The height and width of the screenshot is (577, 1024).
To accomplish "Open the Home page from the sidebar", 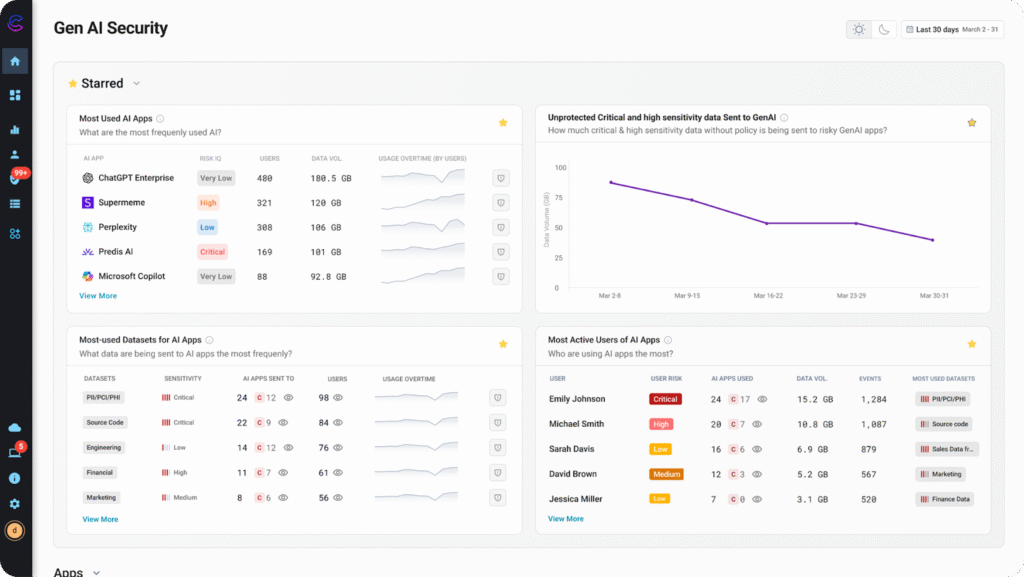I will pos(15,61).
